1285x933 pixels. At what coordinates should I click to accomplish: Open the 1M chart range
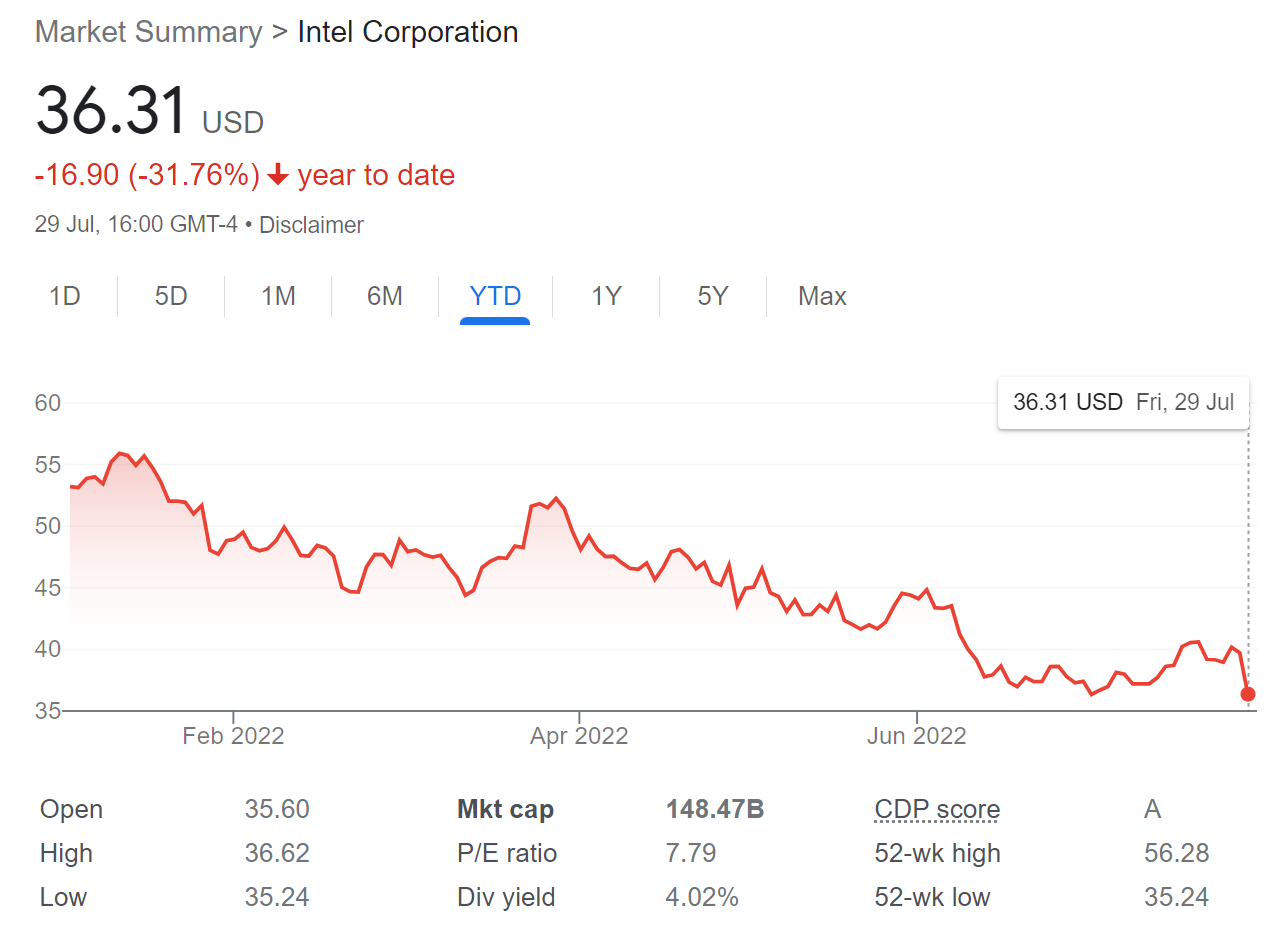(278, 297)
